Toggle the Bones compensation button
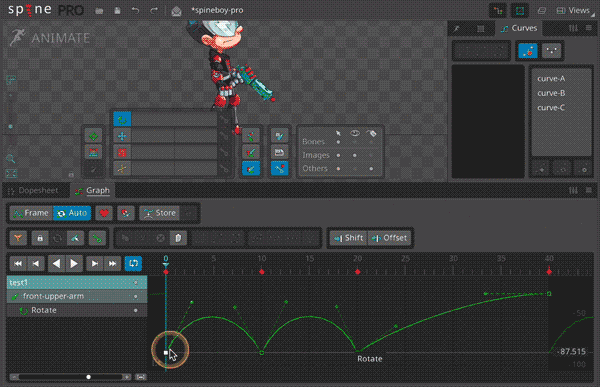The image size is (600, 387). click(x=279, y=136)
